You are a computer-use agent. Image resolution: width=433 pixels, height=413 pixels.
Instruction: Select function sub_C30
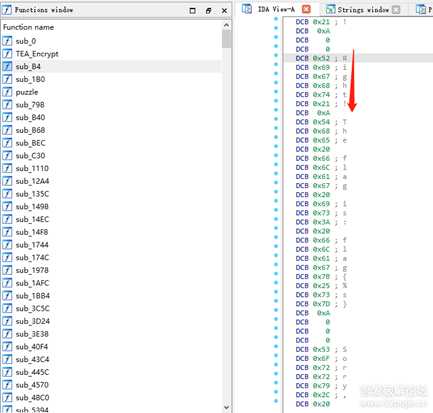click(x=30, y=156)
